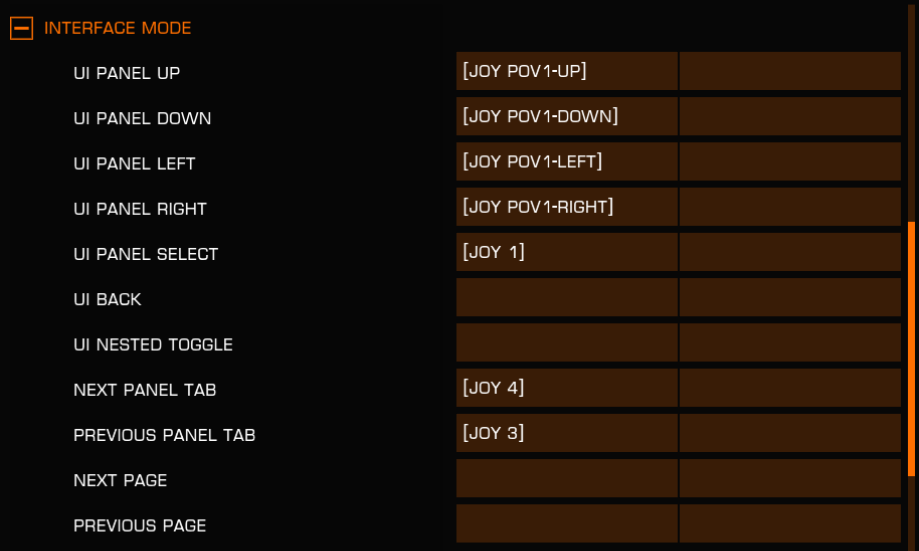Set secondary binding for Next Panel Tab
This screenshot has height=551, width=919.
tap(790, 387)
